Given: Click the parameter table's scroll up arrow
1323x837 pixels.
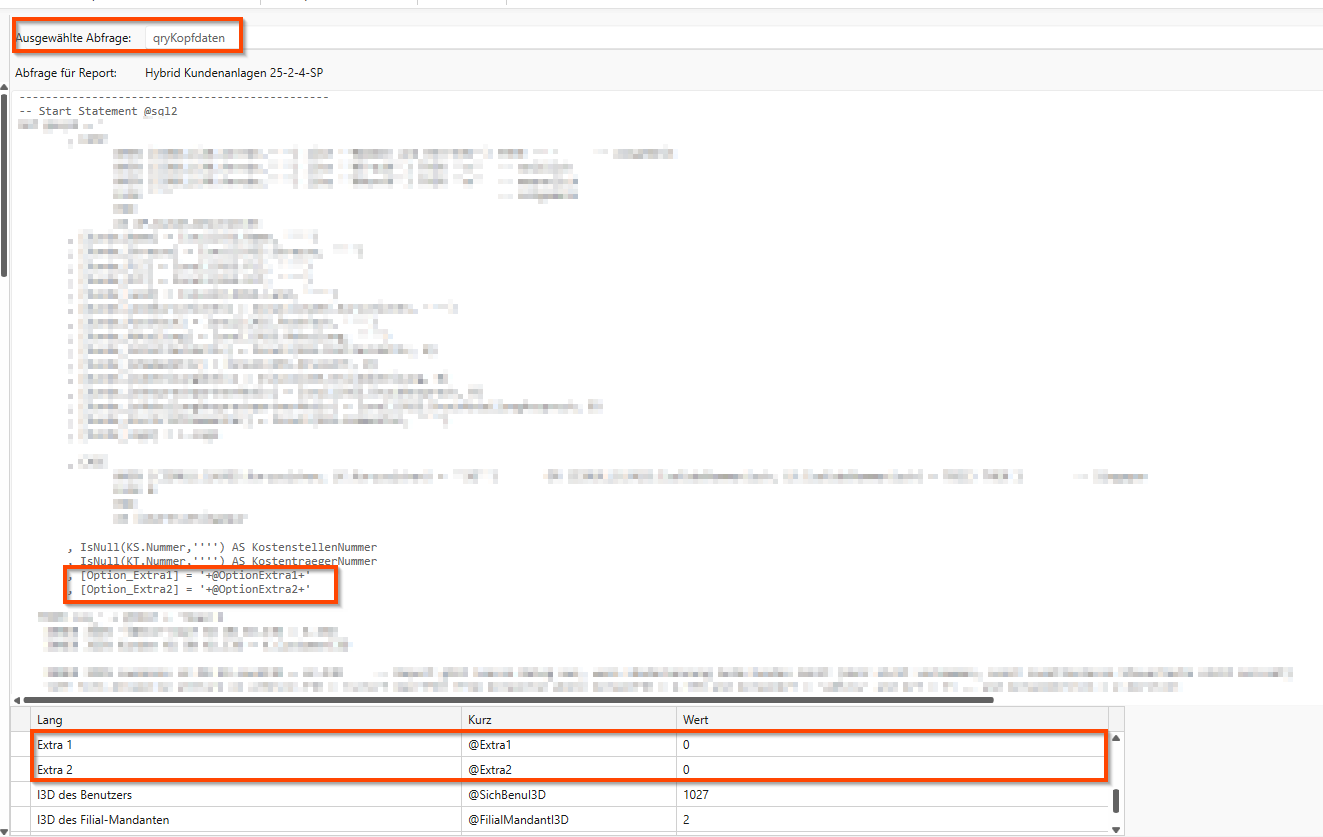Looking at the screenshot, I should pos(1116,739).
